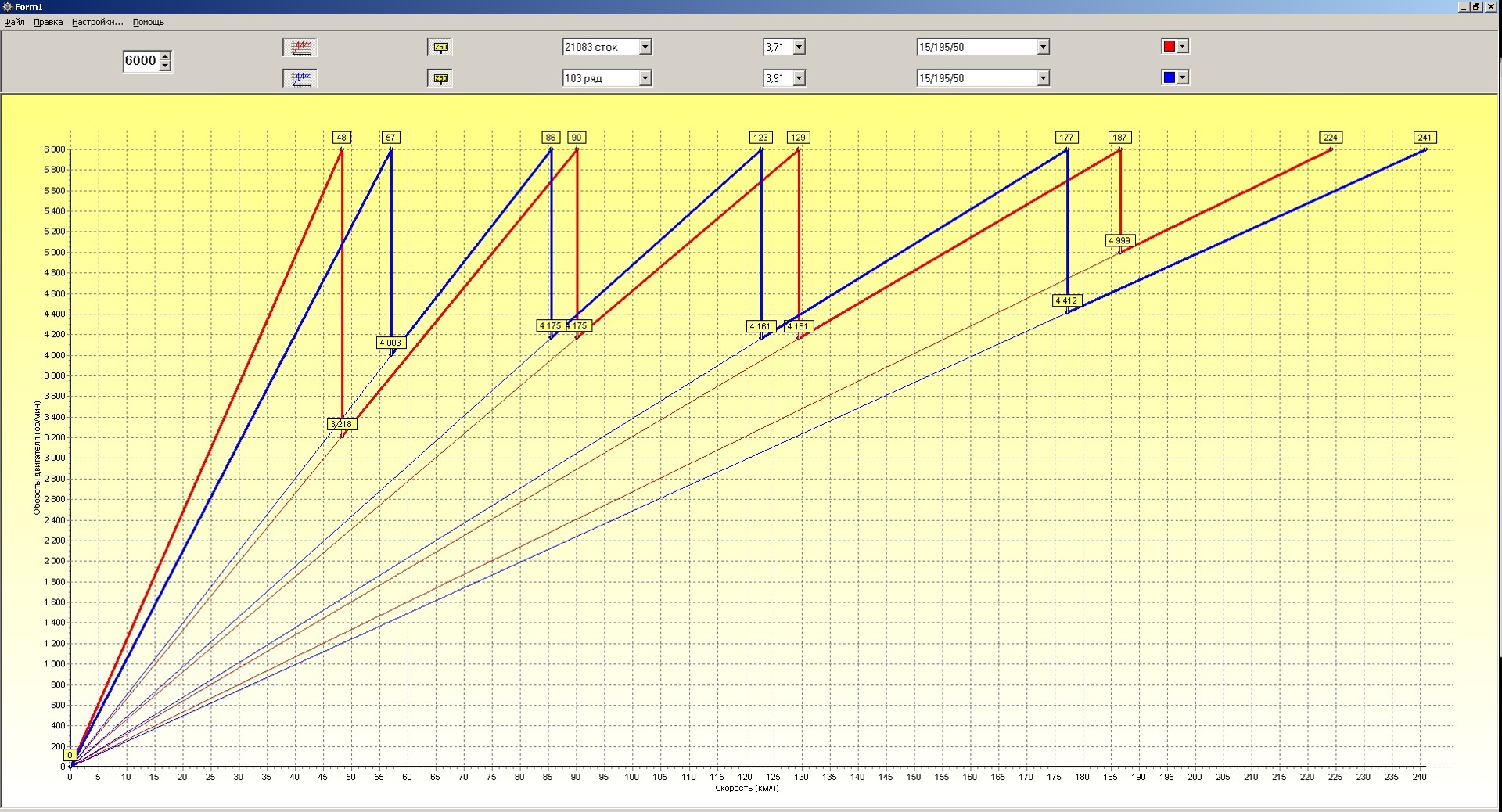The image size is (1502, 812).
Task: Expand the 21083 сток gearbox dropdown
Action: pos(645,47)
